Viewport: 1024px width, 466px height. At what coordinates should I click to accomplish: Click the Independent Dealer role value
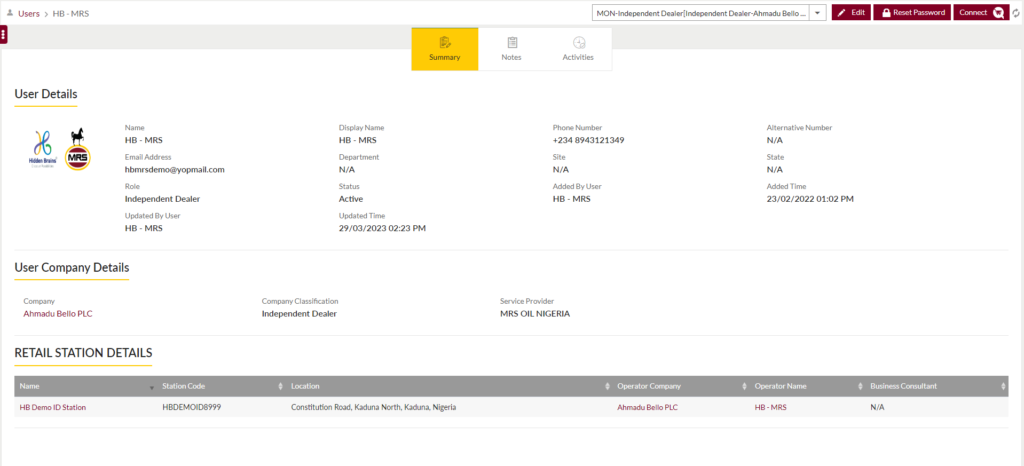click(163, 198)
